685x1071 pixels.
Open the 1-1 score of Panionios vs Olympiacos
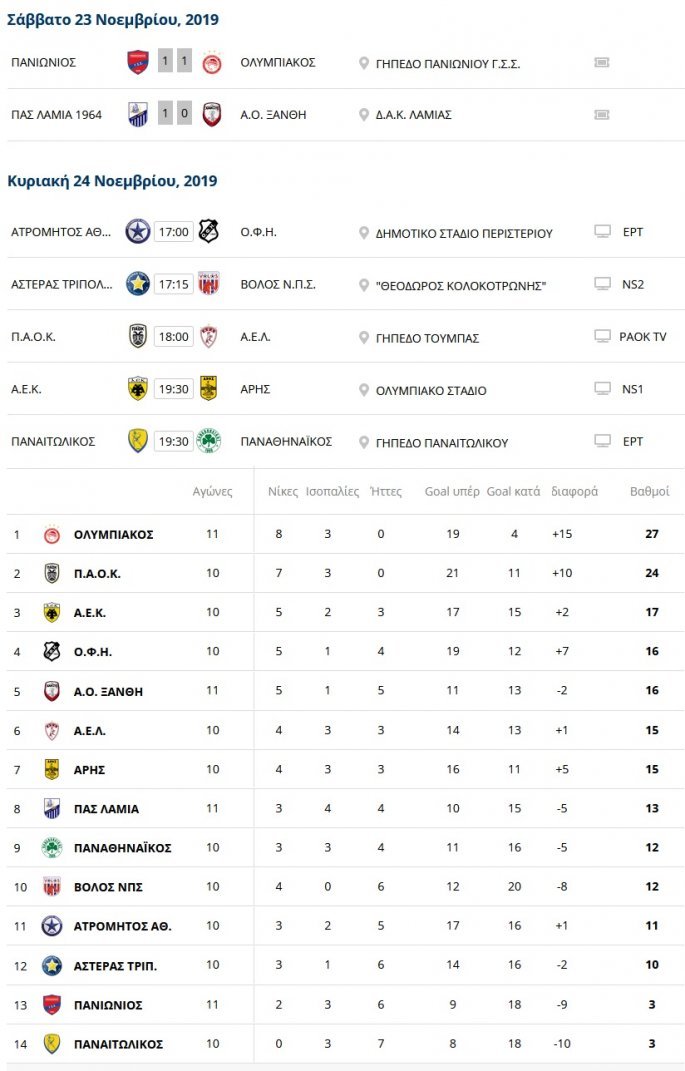click(x=175, y=62)
